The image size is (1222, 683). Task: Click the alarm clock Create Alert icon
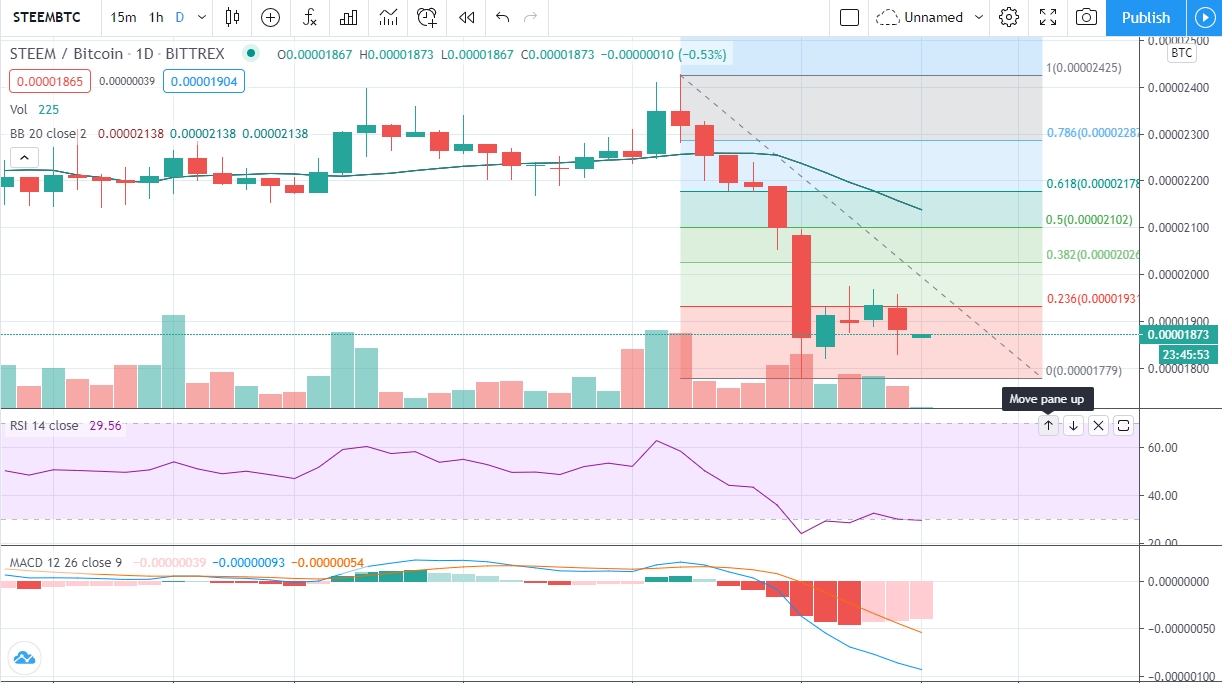click(x=427, y=17)
